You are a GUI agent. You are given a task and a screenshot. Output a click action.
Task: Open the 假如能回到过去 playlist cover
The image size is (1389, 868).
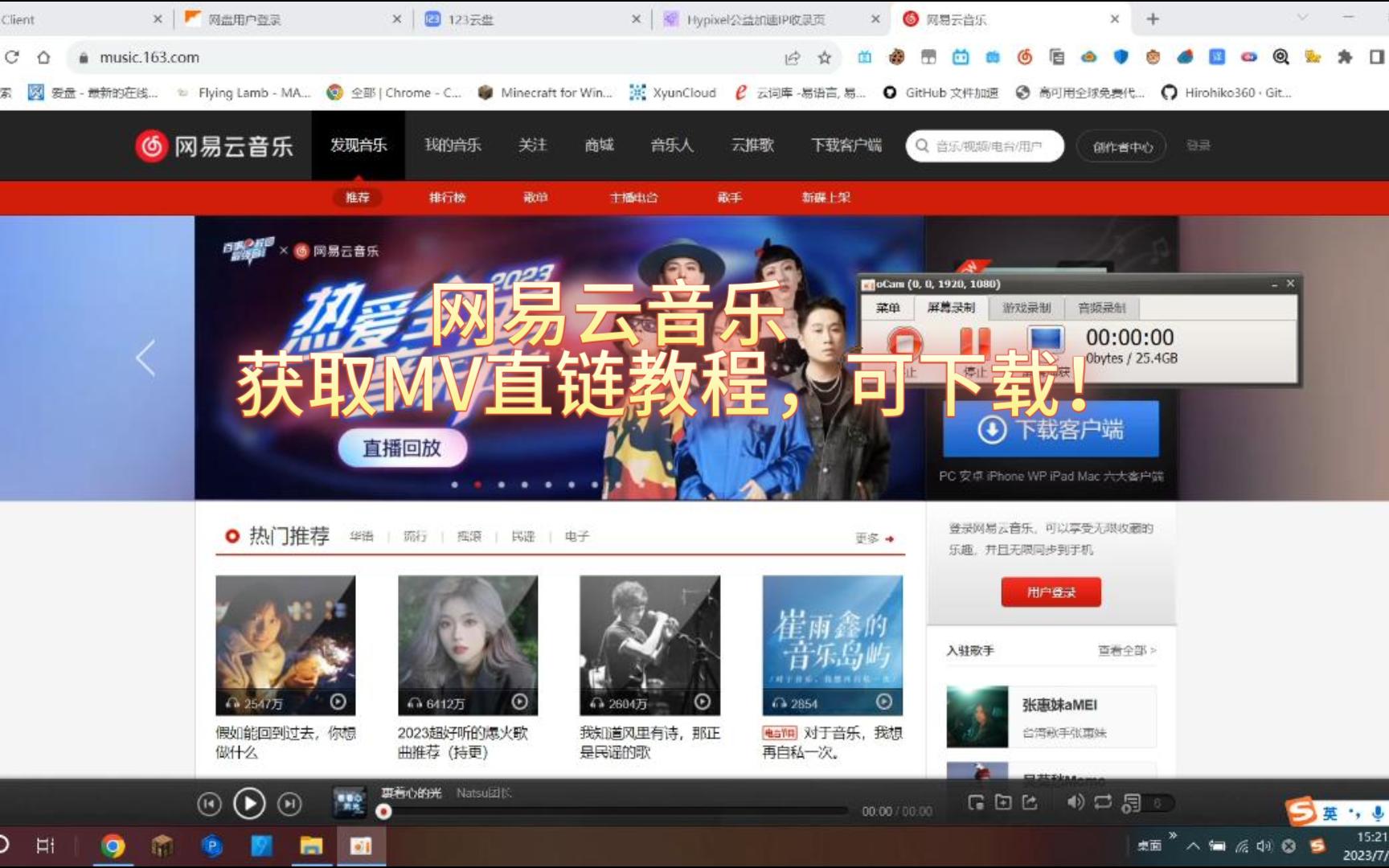pos(285,645)
